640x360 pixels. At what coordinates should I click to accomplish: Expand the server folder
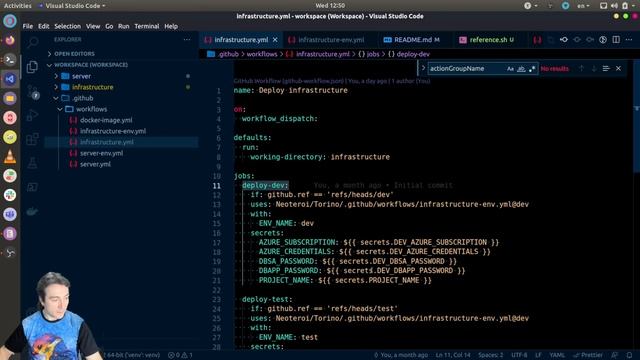[81, 76]
